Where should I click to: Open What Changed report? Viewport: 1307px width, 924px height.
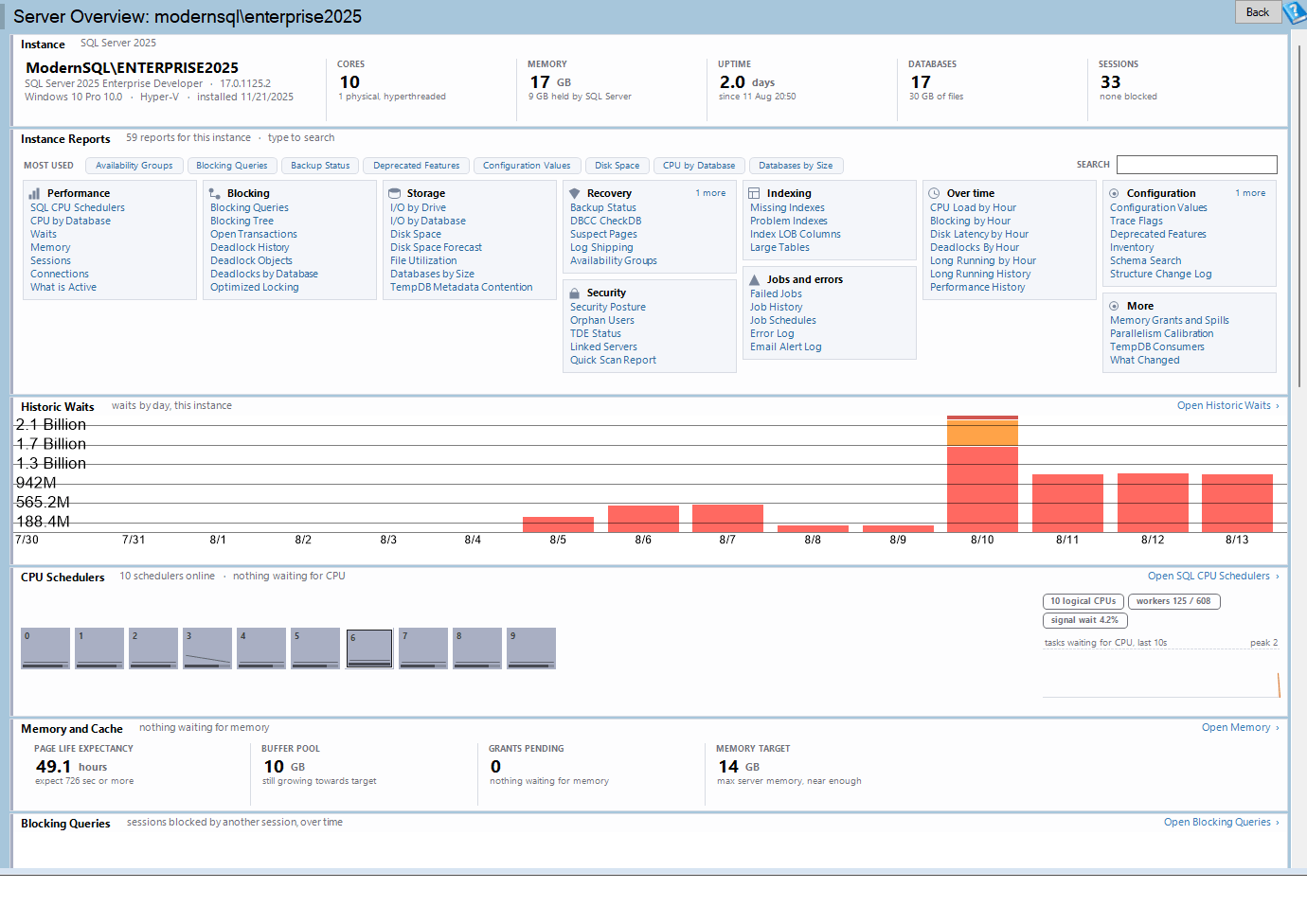point(1145,360)
